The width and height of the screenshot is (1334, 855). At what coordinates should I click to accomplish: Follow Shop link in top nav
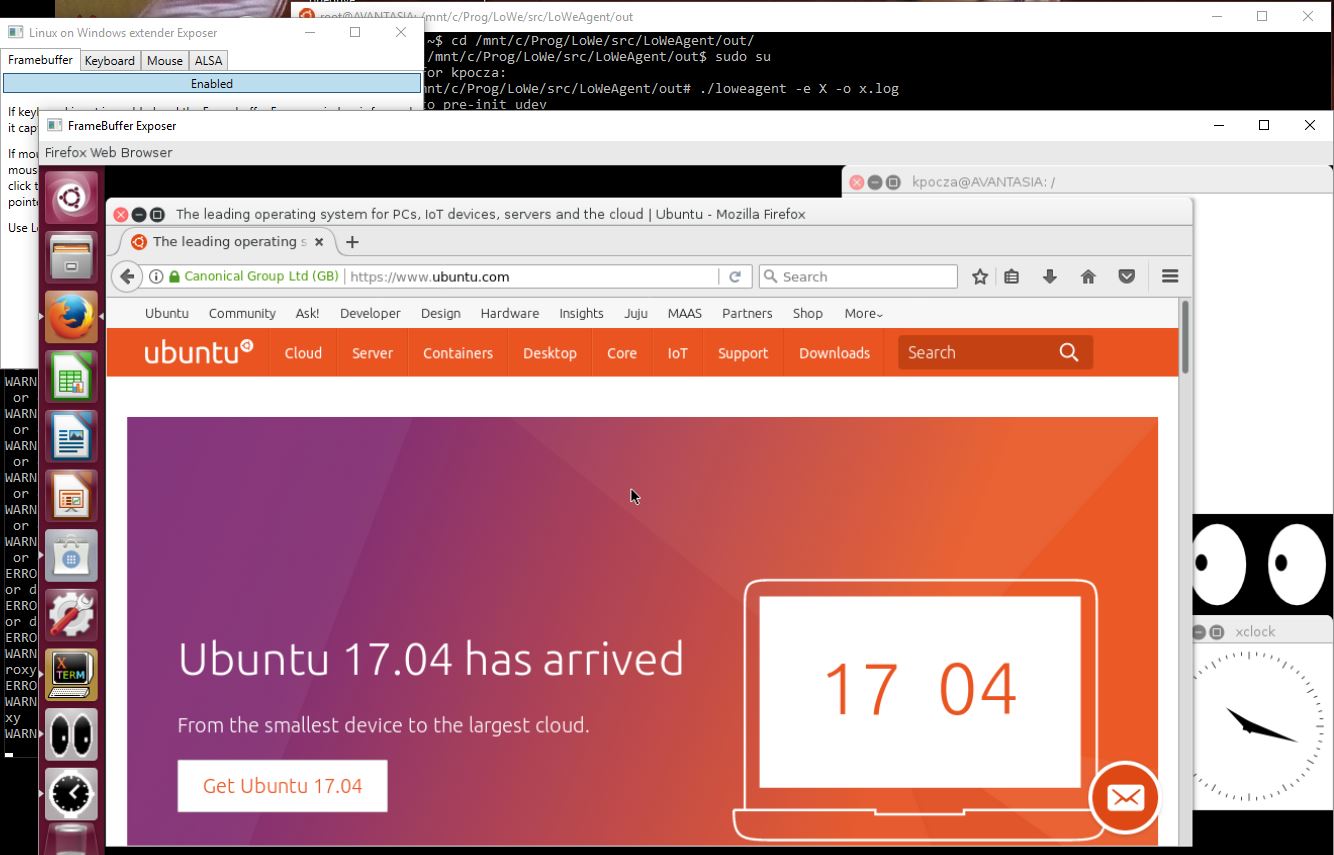(x=808, y=313)
